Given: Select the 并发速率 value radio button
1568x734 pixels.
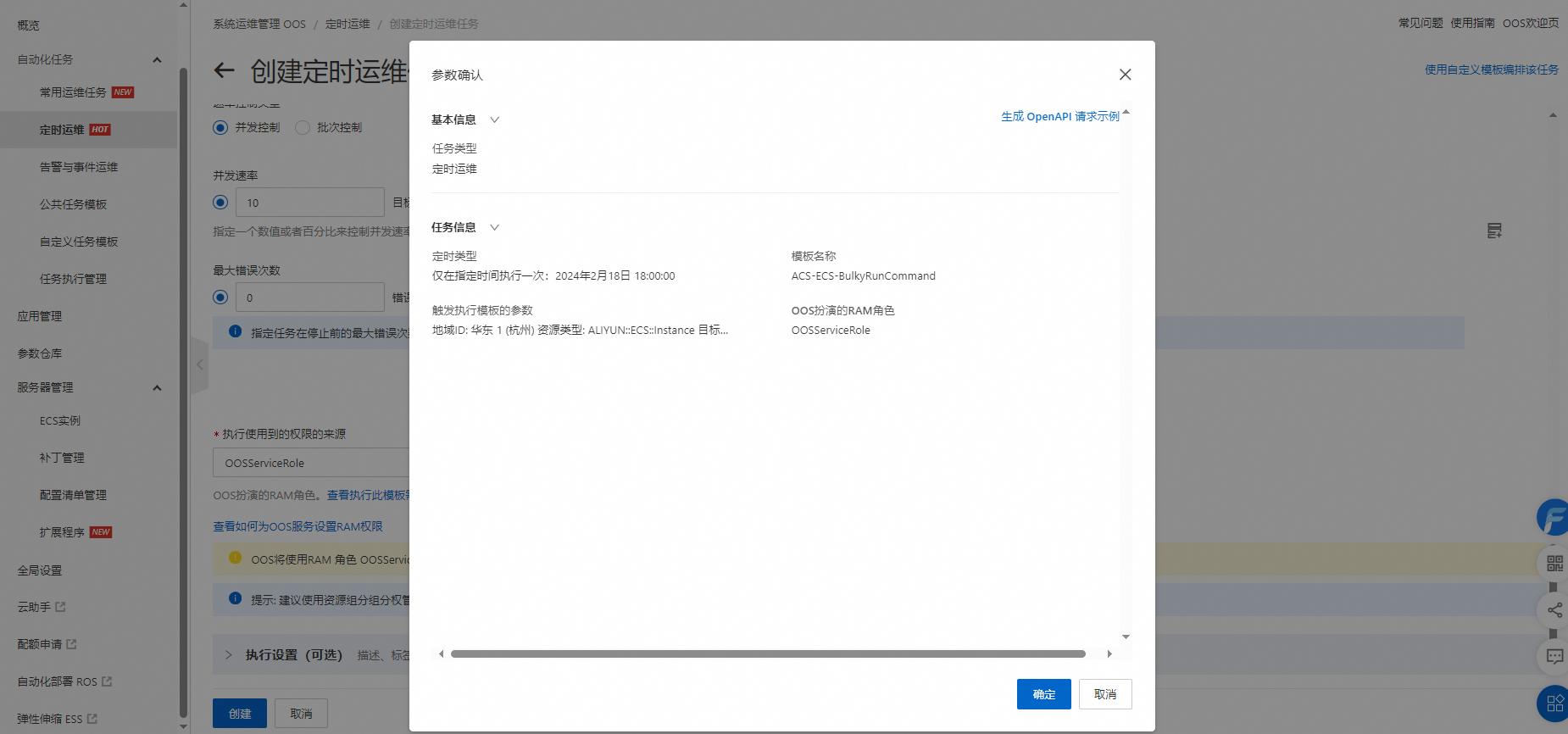Looking at the screenshot, I should 220,203.
